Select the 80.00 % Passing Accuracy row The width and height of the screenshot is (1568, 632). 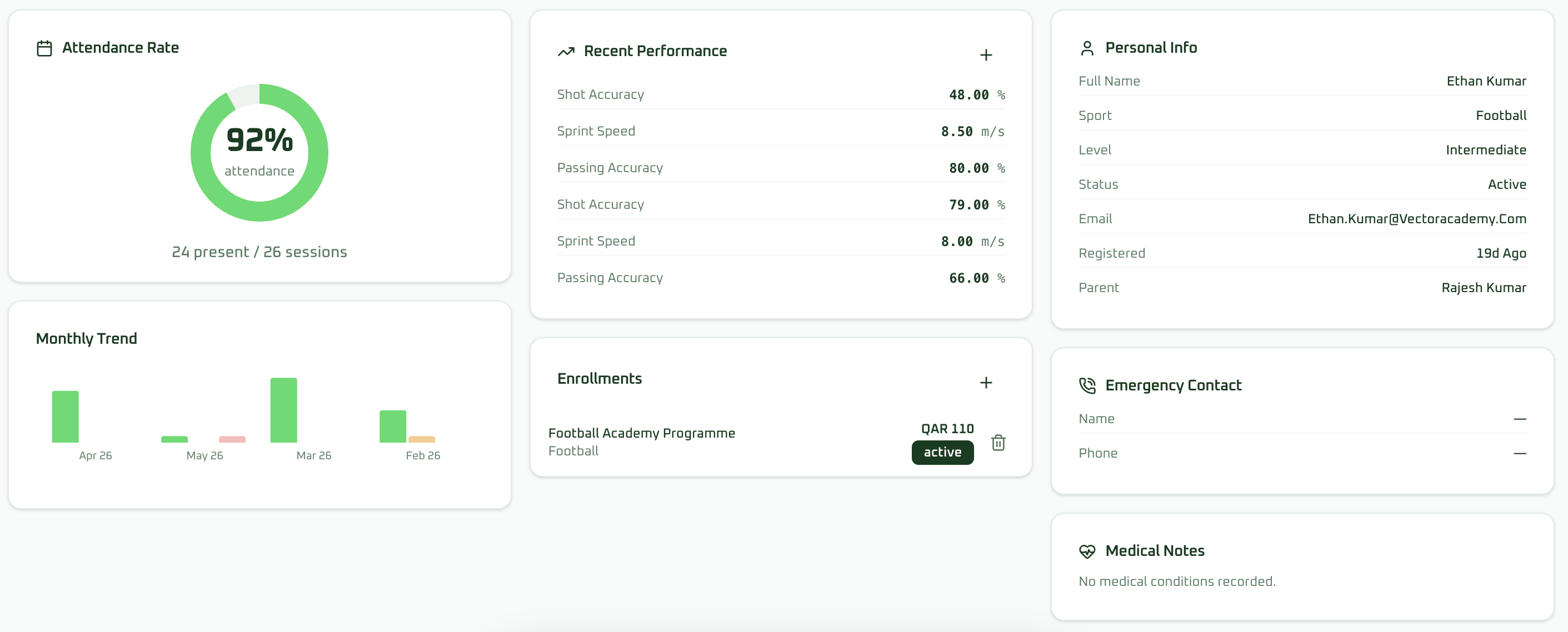coord(781,168)
